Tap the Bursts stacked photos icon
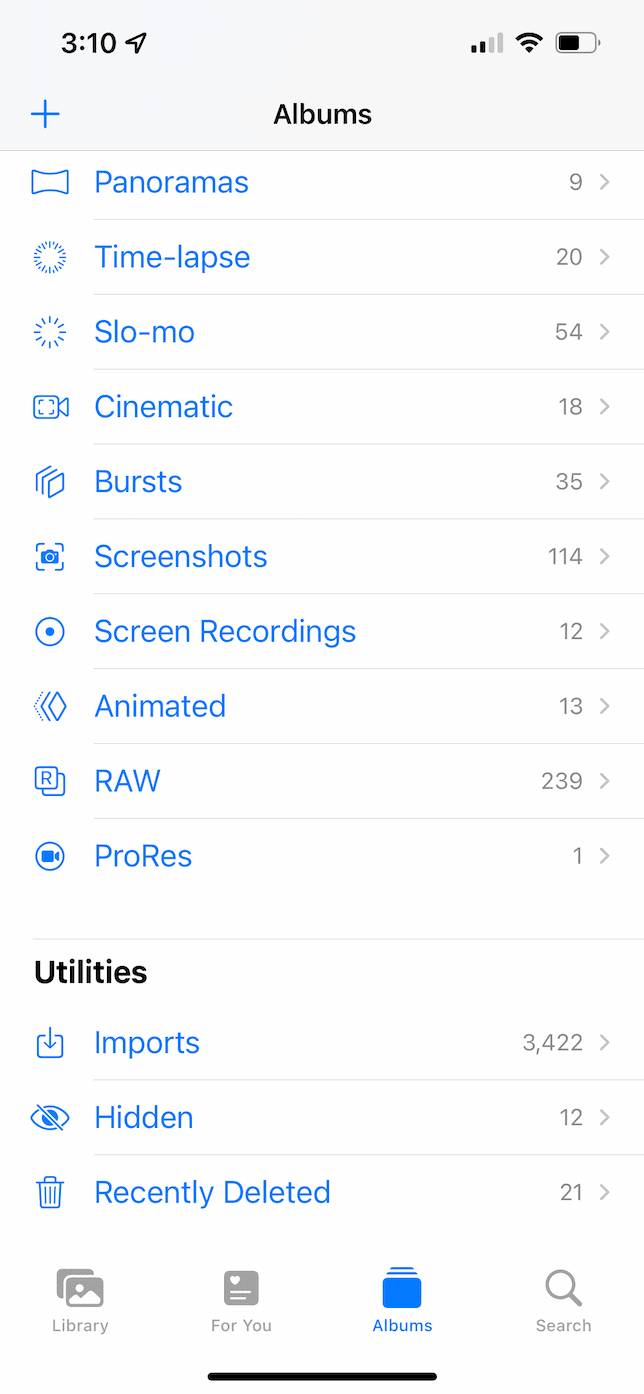The width and height of the screenshot is (644, 1394). tap(49, 482)
